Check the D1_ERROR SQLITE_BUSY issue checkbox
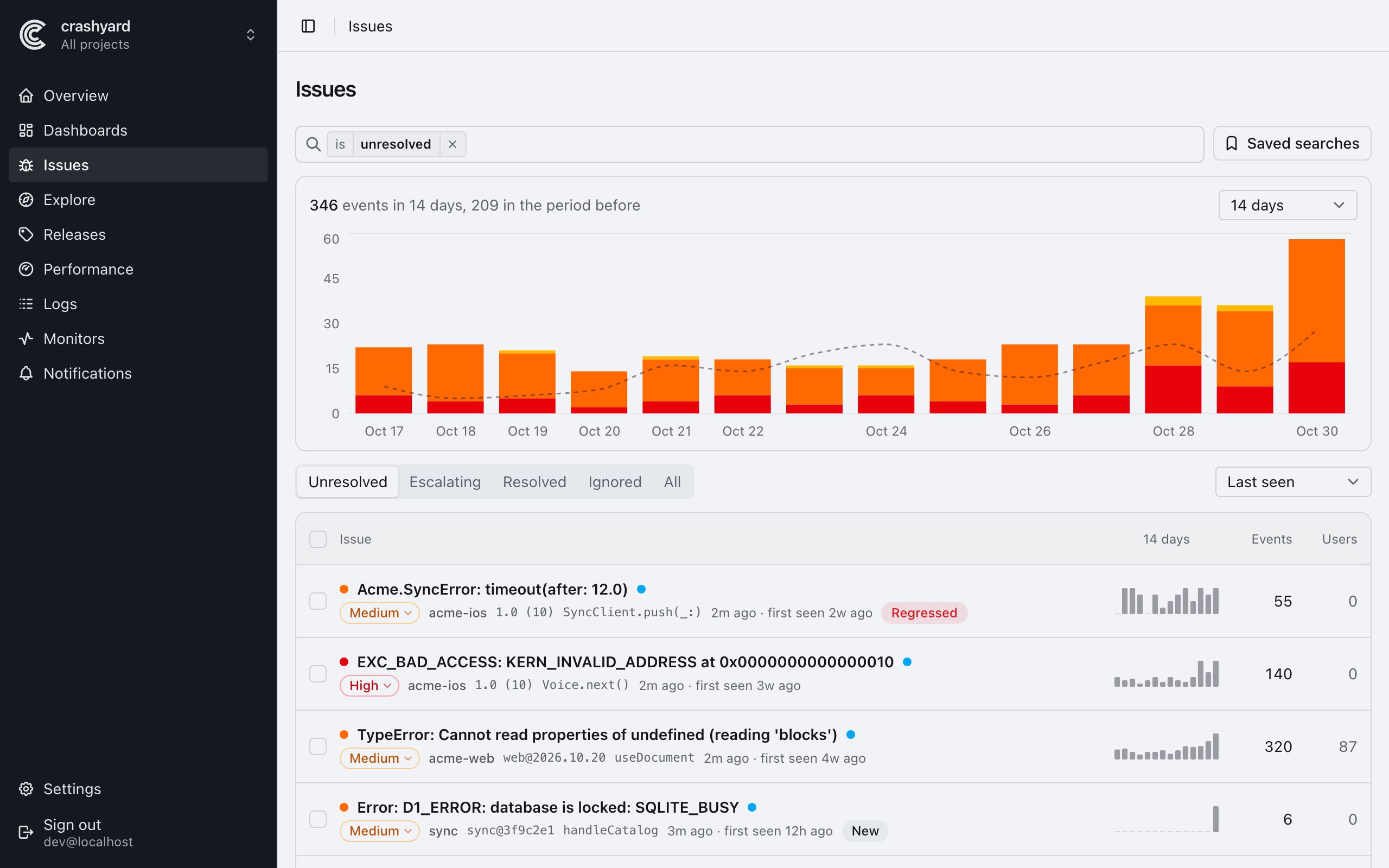The height and width of the screenshot is (868, 1389). tap(318, 819)
